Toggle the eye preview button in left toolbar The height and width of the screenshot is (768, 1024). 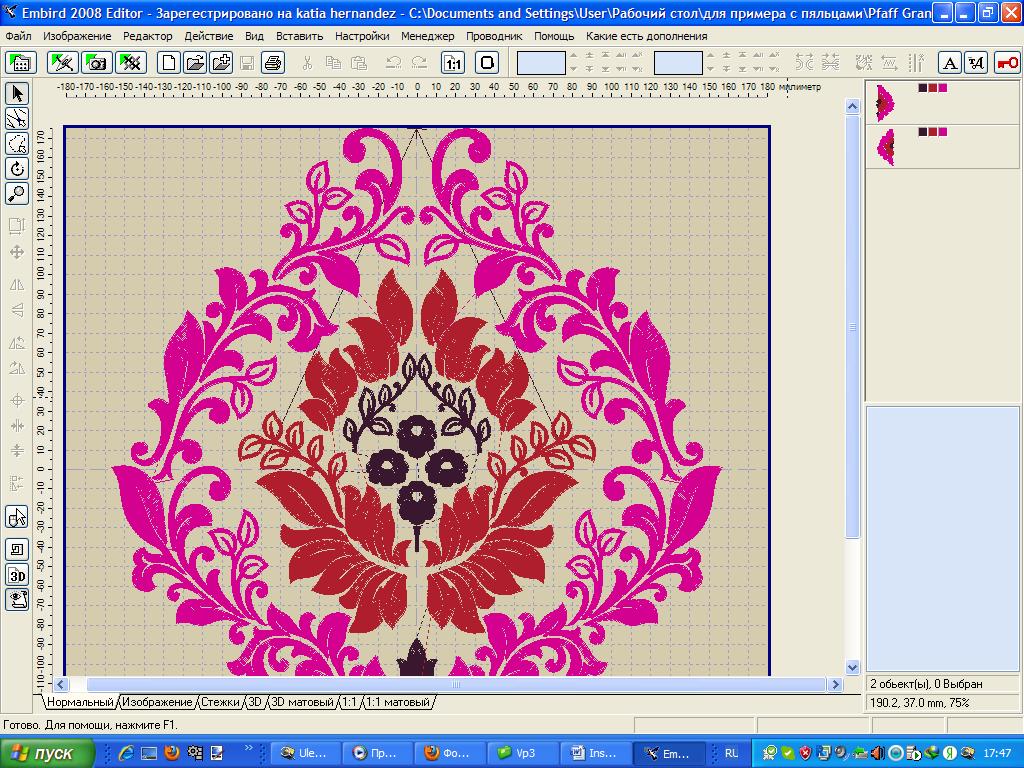[17, 599]
